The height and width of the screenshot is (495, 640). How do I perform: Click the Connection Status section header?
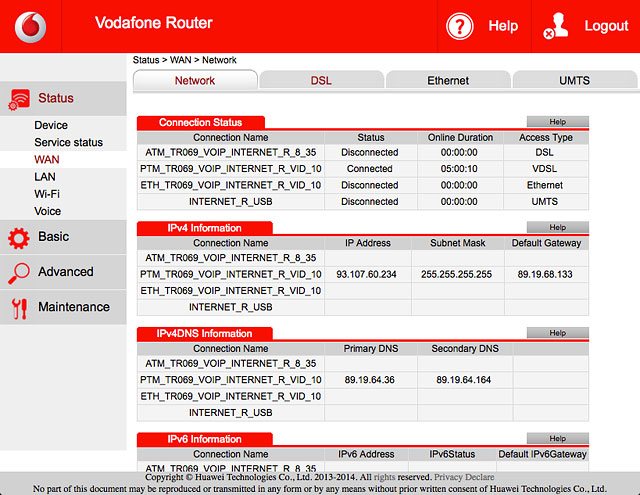(200, 122)
